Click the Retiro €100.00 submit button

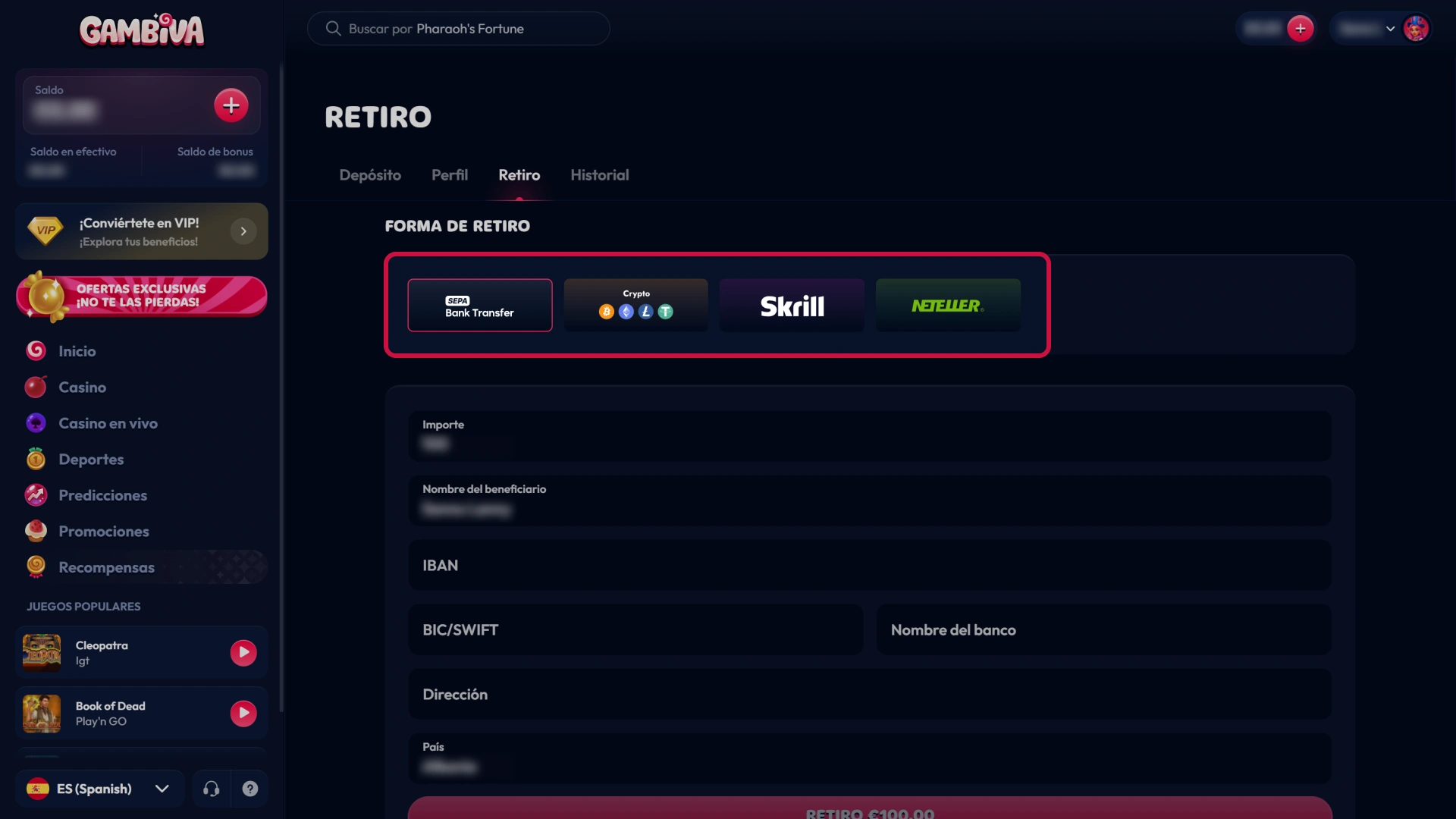(870, 808)
